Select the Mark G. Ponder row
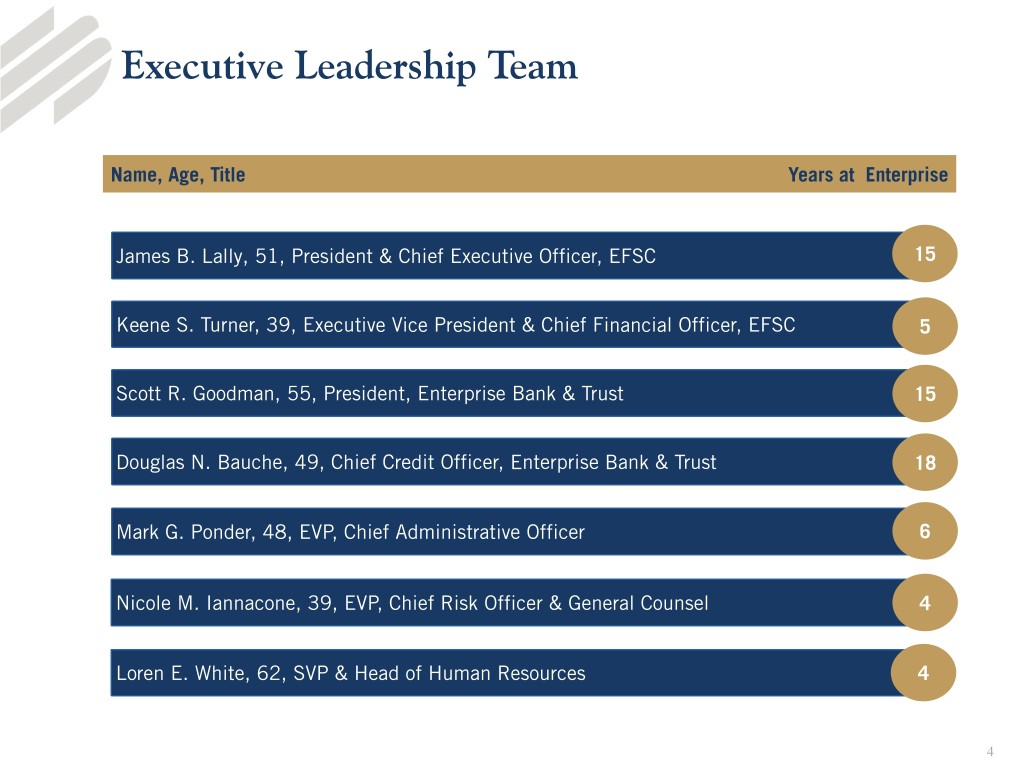The image size is (1024, 768). point(500,532)
